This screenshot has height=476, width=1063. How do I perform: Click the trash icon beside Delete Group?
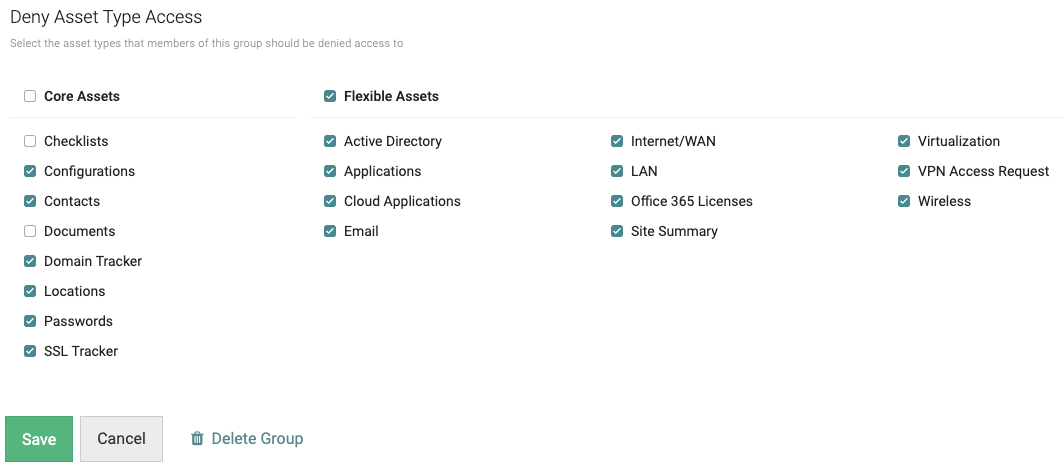[x=197, y=439]
